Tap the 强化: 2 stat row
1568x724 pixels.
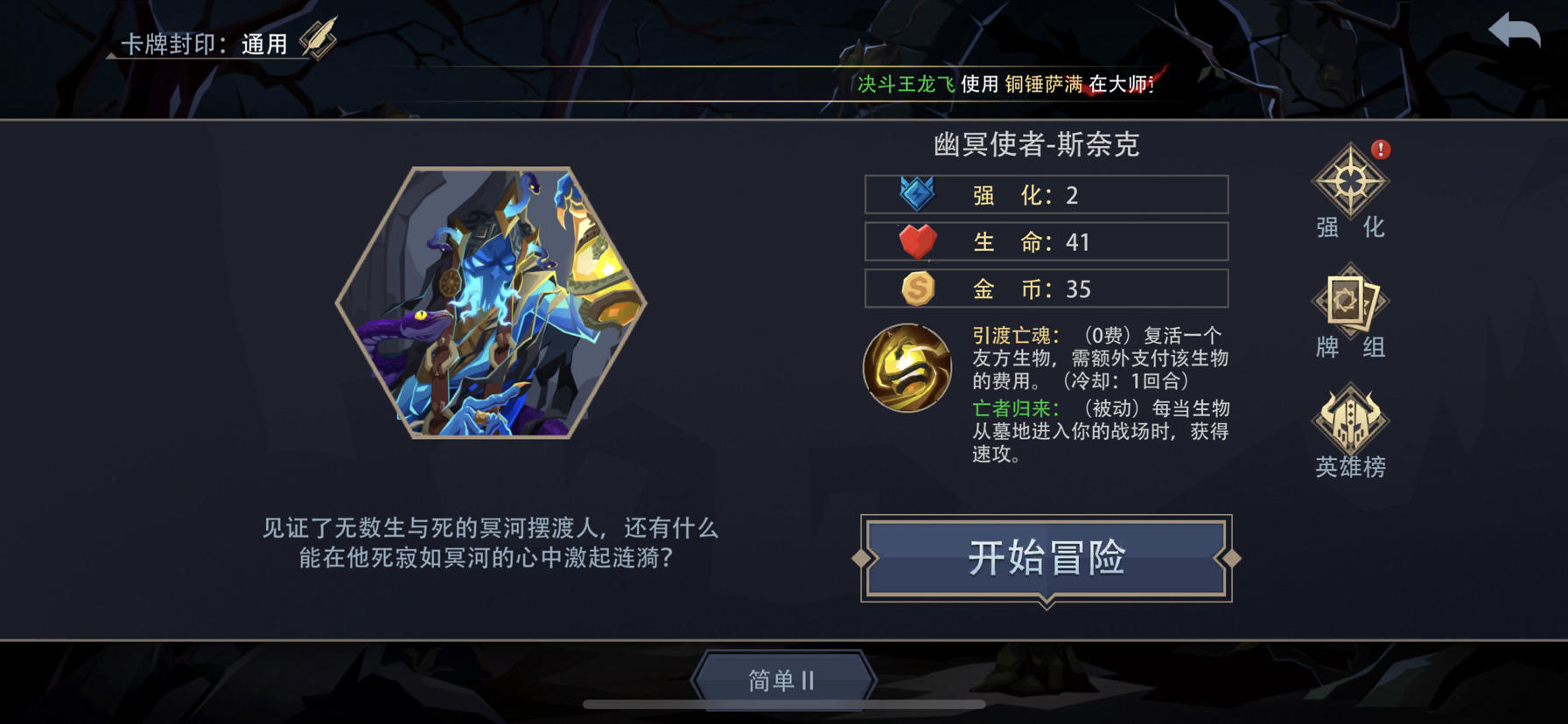1046,194
